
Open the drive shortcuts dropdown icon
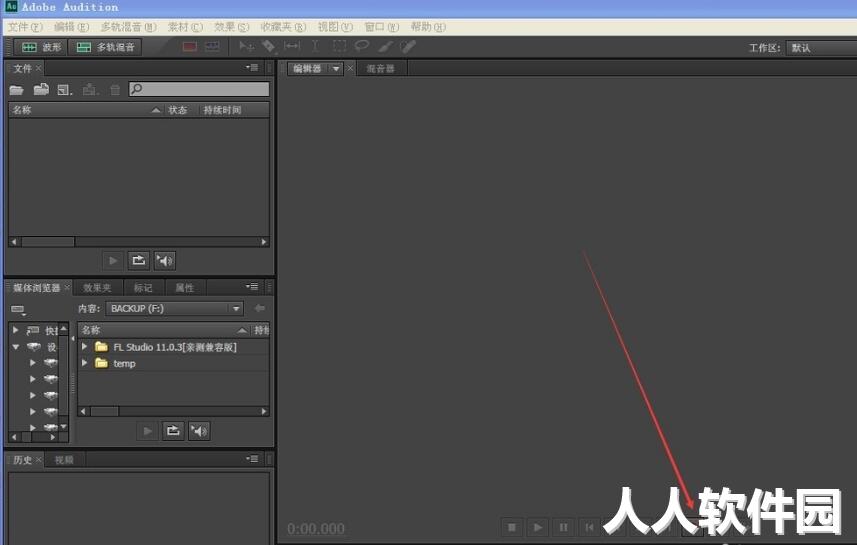click(19, 310)
